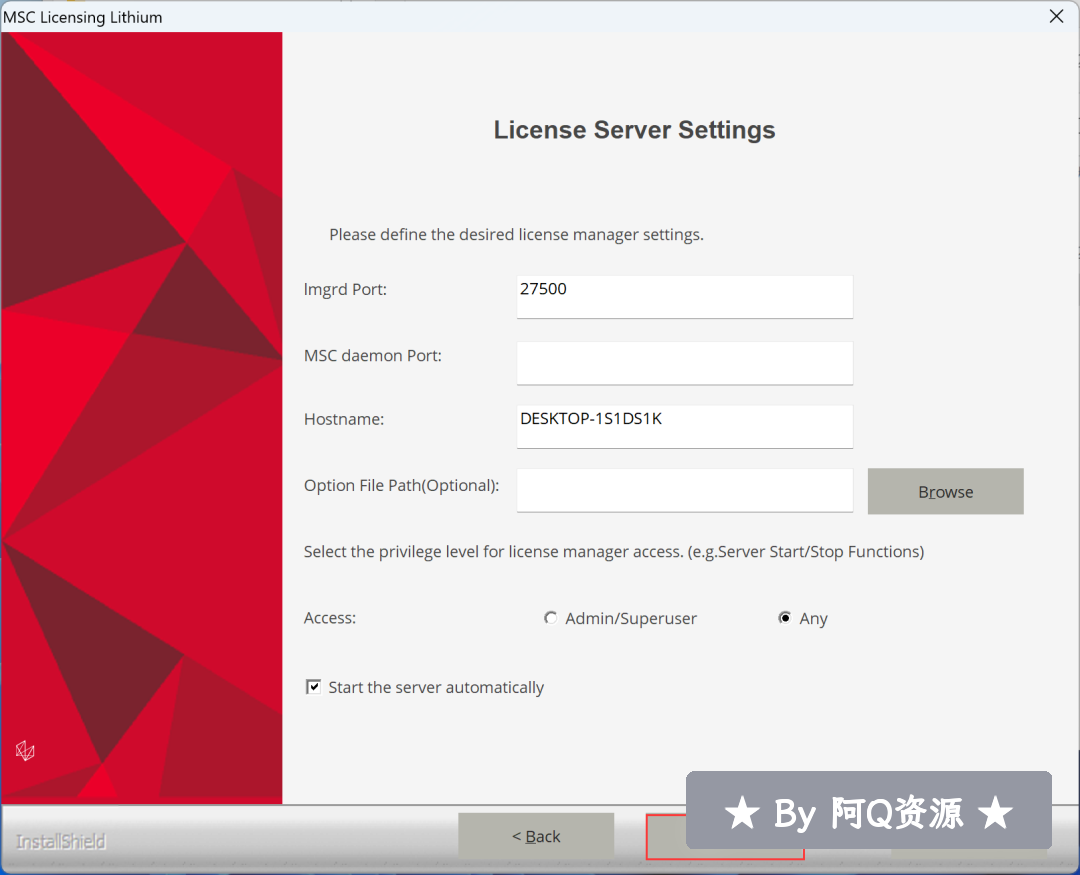Toggle Start the server automatically checkbox
Image resolution: width=1080 pixels, height=875 pixels.
pyautogui.click(x=313, y=687)
